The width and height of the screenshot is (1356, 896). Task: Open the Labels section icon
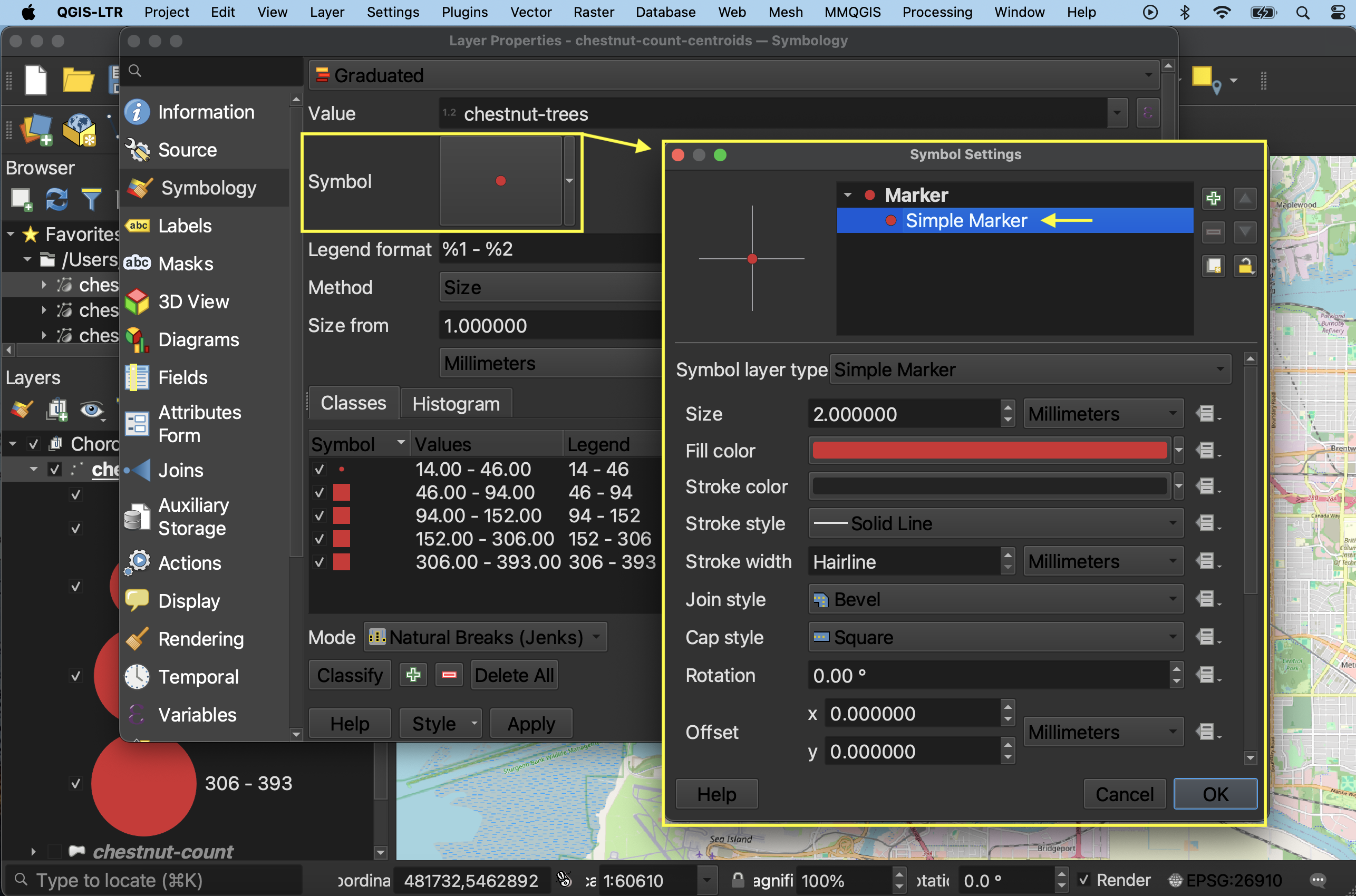[138, 226]
